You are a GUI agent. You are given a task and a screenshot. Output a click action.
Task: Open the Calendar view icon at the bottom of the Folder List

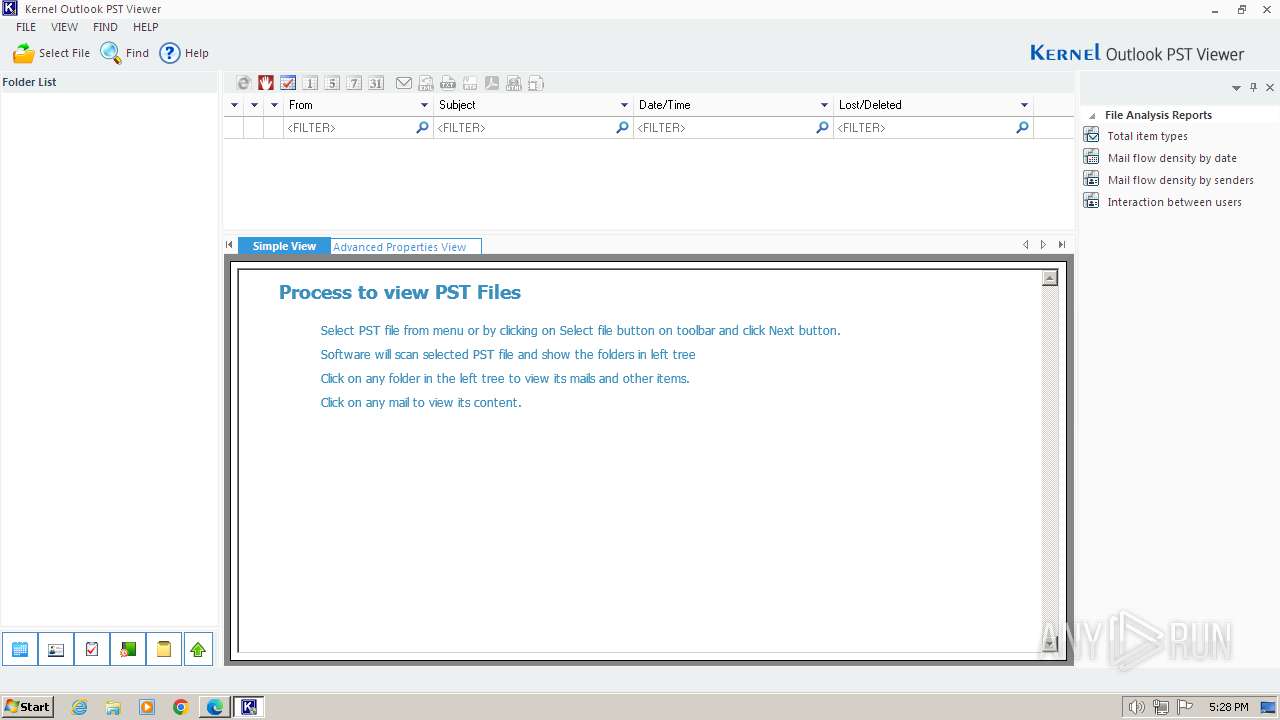20,650
